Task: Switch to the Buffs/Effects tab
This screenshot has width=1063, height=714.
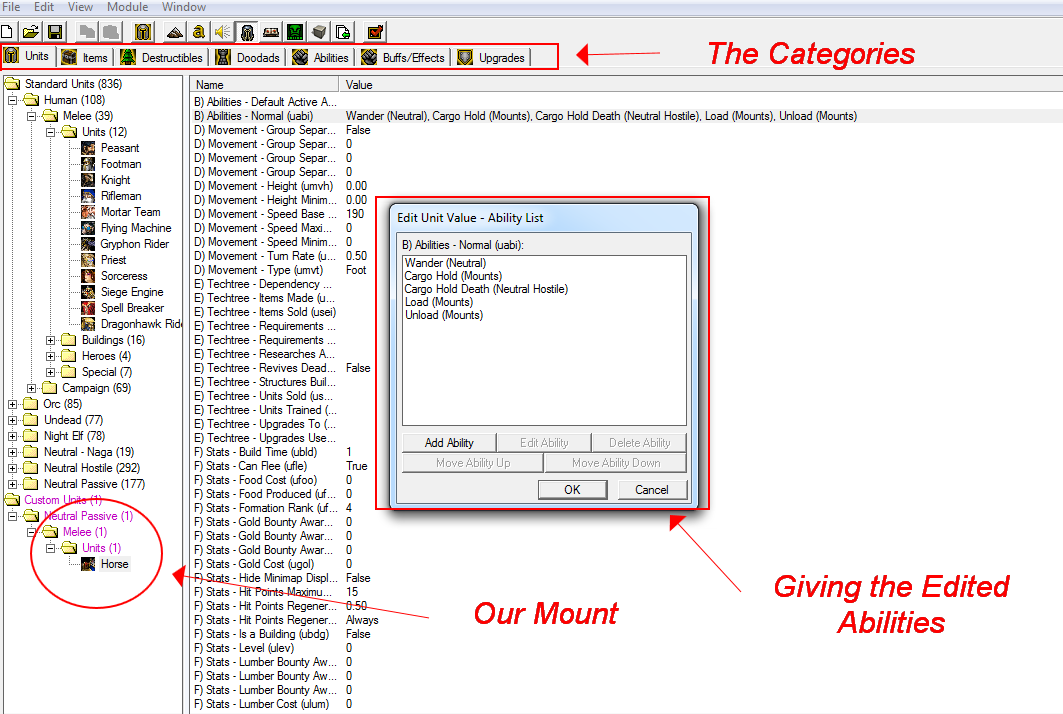Action: pyautogui.click(x=403, y=58)
